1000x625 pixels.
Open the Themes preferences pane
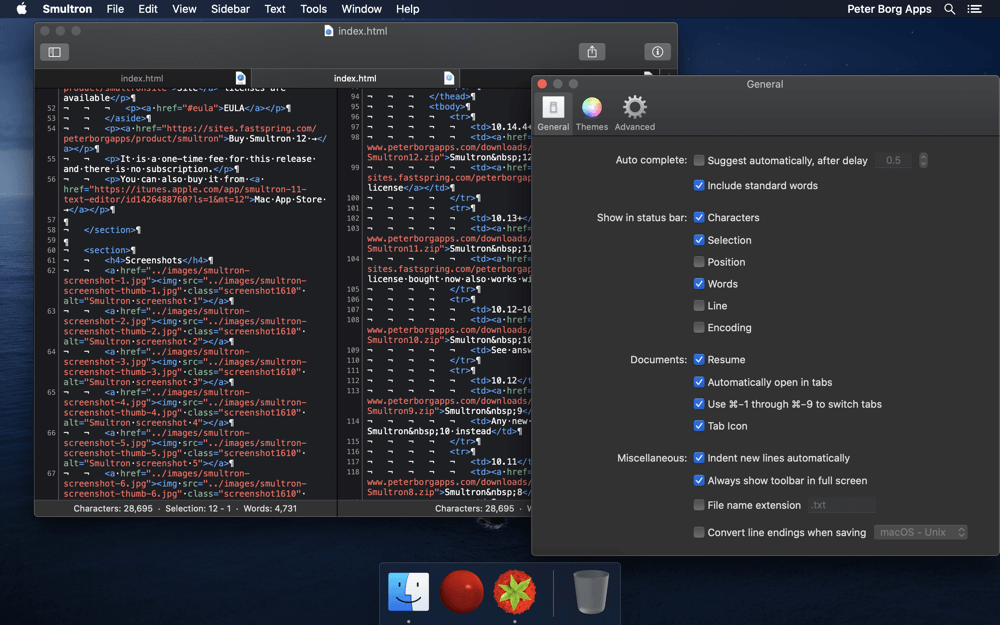pyautogui.click(x=592, y=114)
